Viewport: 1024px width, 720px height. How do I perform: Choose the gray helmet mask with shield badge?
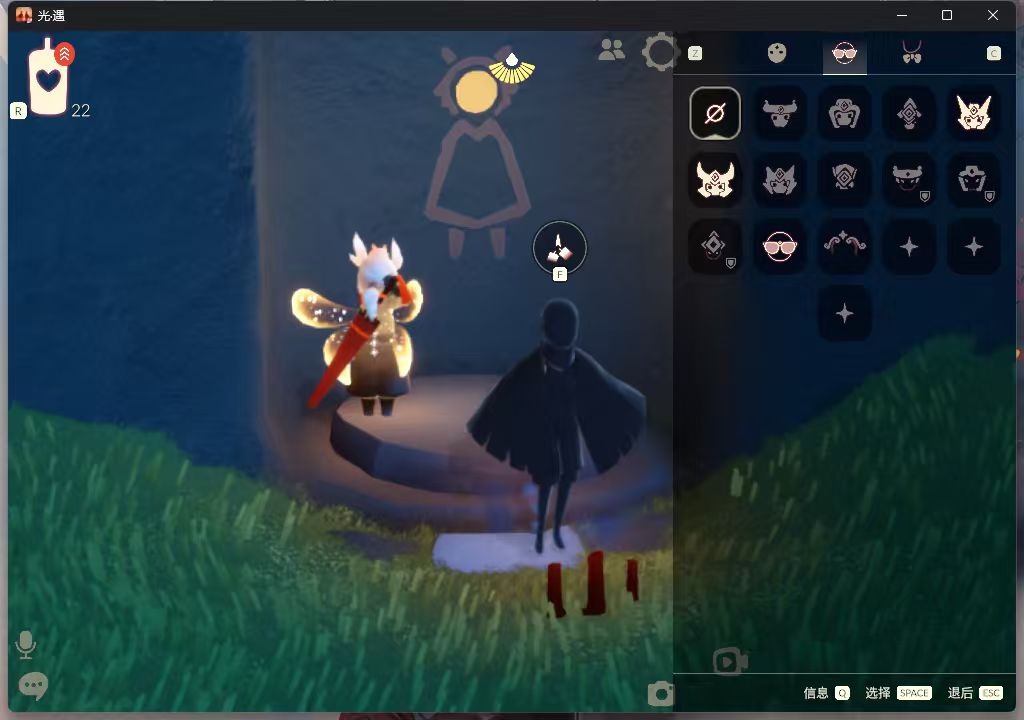point(974,180)
